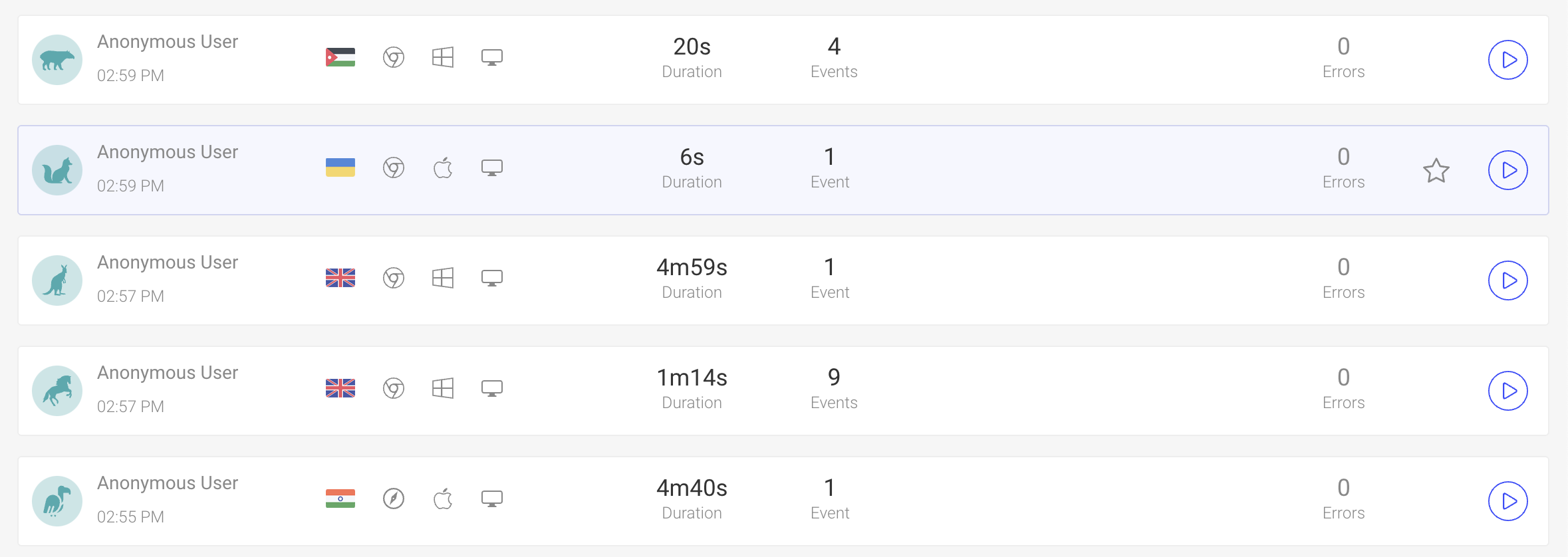1568x557 pixels.
Task: Click the Events count of the 1m14s session
Action: click(833, 378)
